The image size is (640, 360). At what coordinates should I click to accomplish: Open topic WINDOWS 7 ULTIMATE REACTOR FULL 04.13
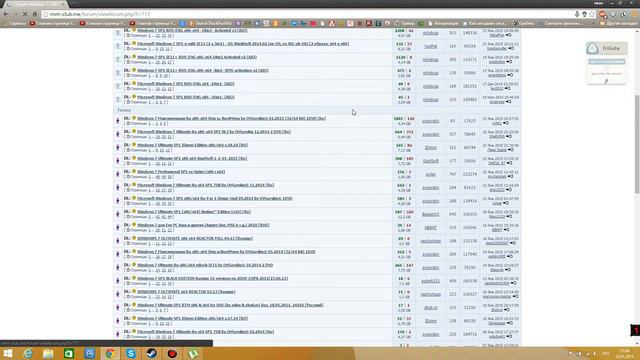(195, 238)
